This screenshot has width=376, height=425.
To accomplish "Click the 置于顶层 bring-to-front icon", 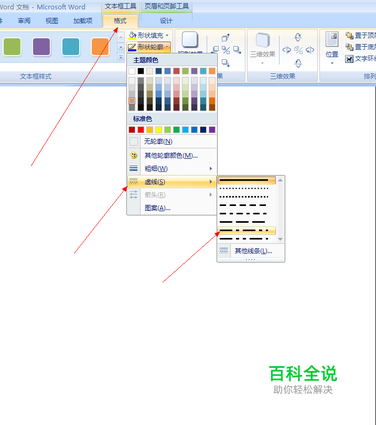I will [x=349, y=35].
